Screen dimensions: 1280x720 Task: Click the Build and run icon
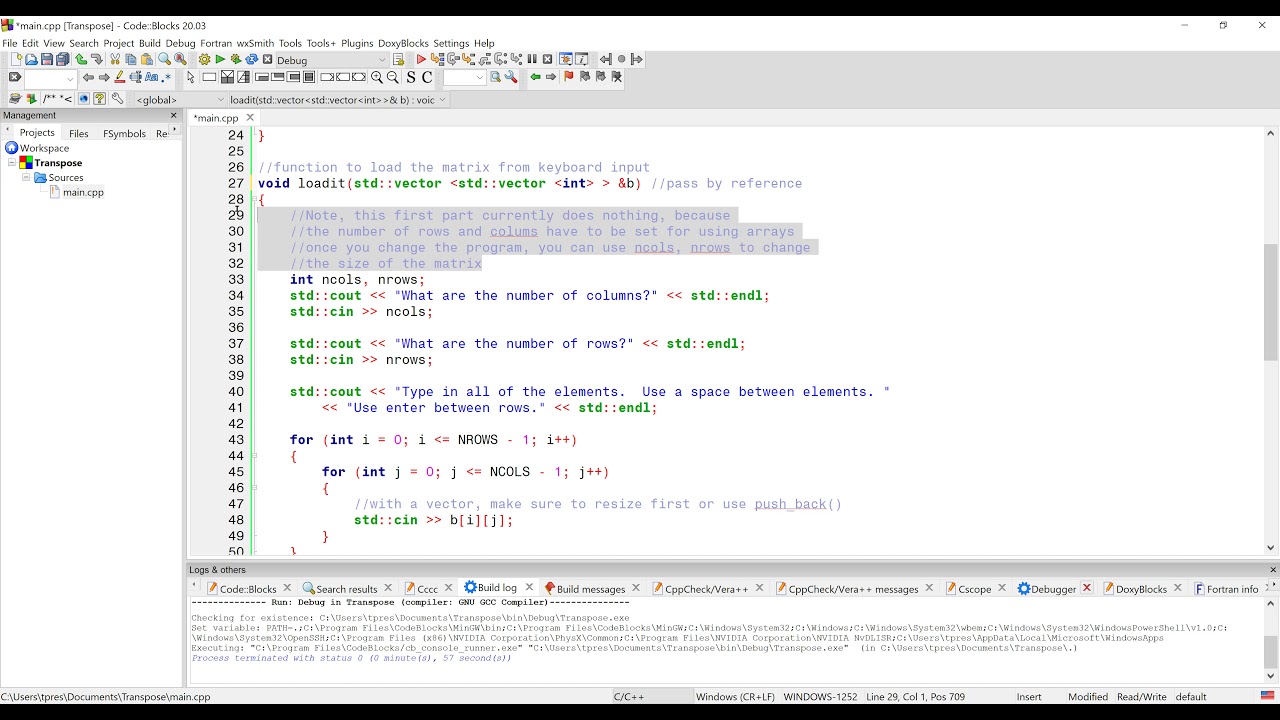(236, 60)
